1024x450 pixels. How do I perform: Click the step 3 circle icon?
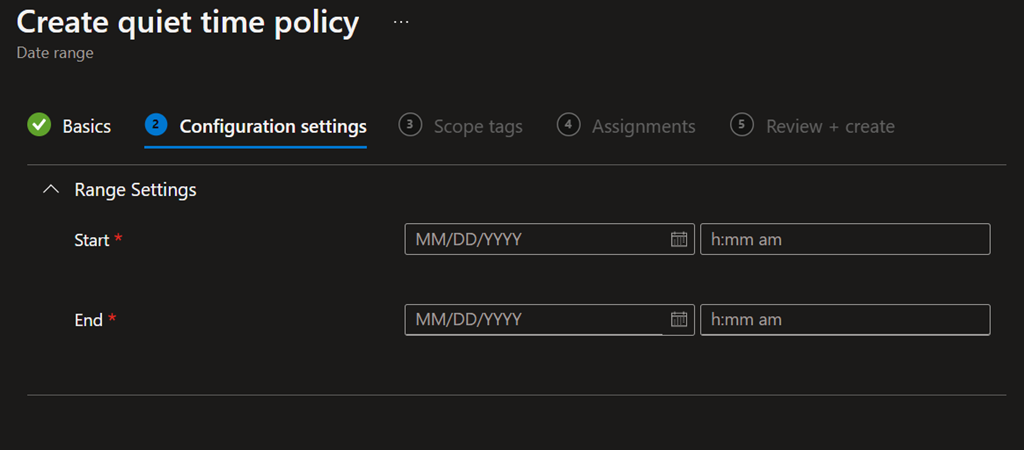(409, 125)
